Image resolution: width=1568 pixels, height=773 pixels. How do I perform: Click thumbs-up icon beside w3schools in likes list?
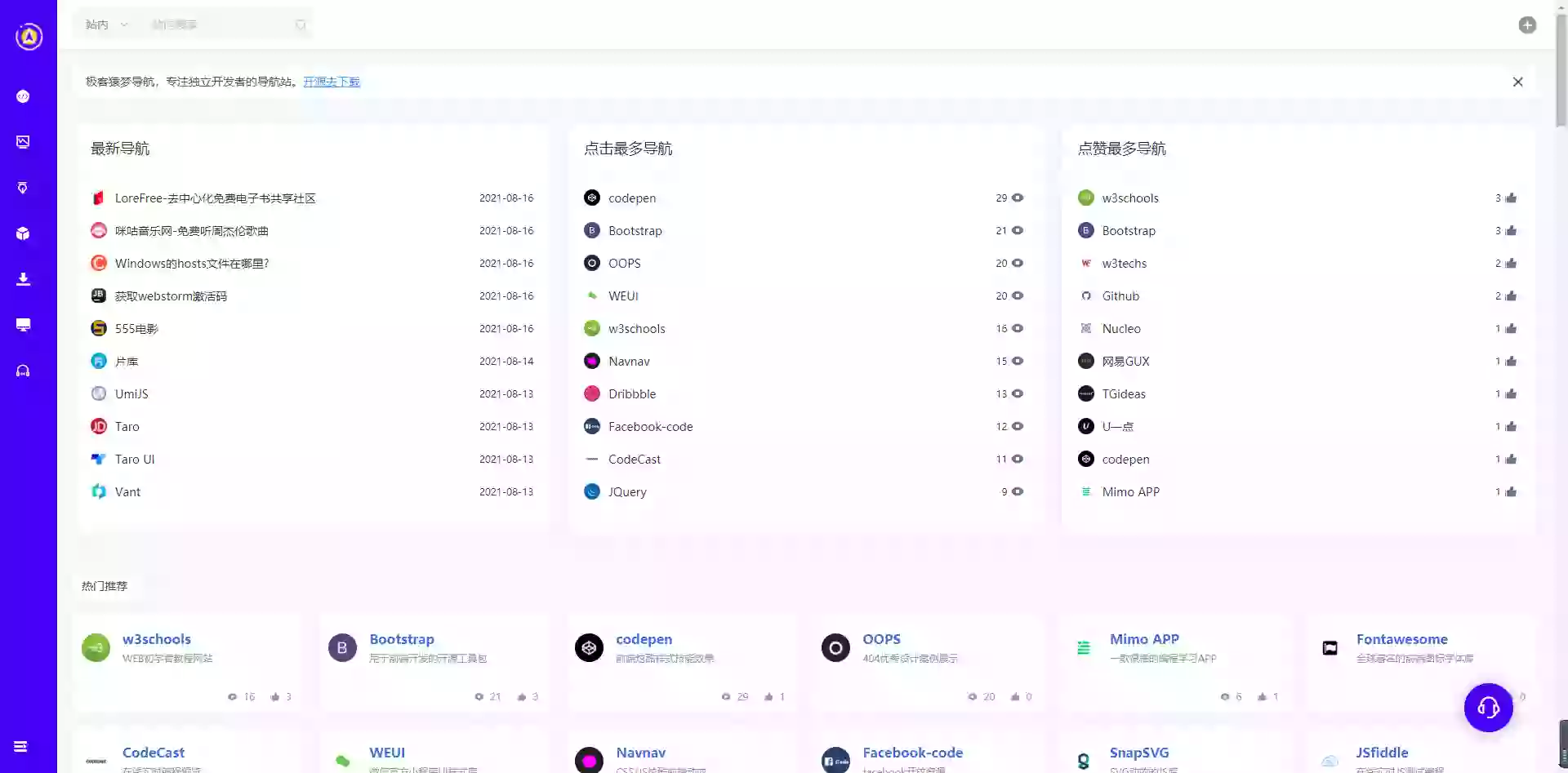[x=1511, y=198]
